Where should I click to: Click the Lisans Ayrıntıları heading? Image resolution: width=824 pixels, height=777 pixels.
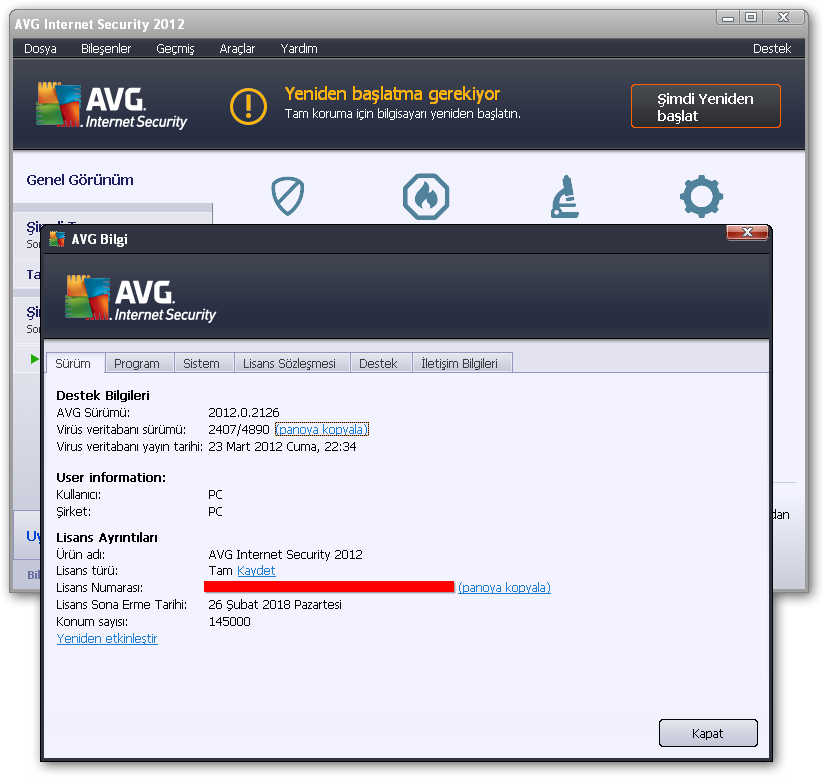[x=107, y=537]
